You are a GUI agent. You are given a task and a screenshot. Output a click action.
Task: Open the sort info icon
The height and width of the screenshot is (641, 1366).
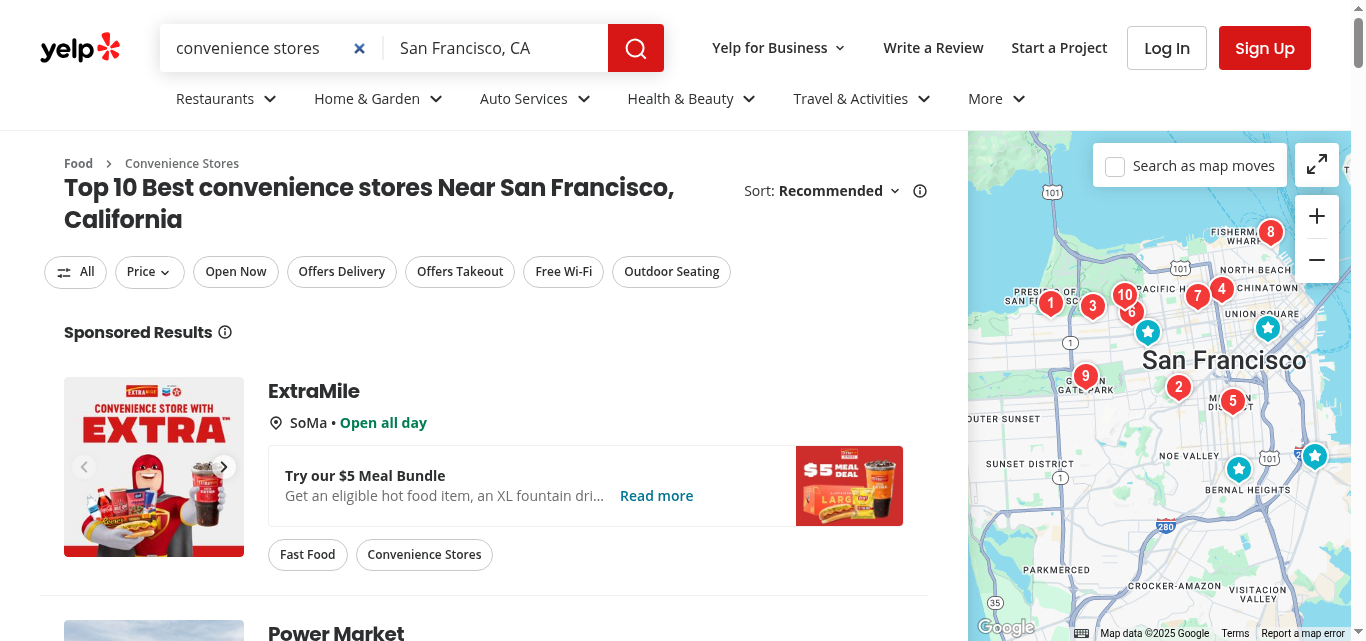pos(920,191)
